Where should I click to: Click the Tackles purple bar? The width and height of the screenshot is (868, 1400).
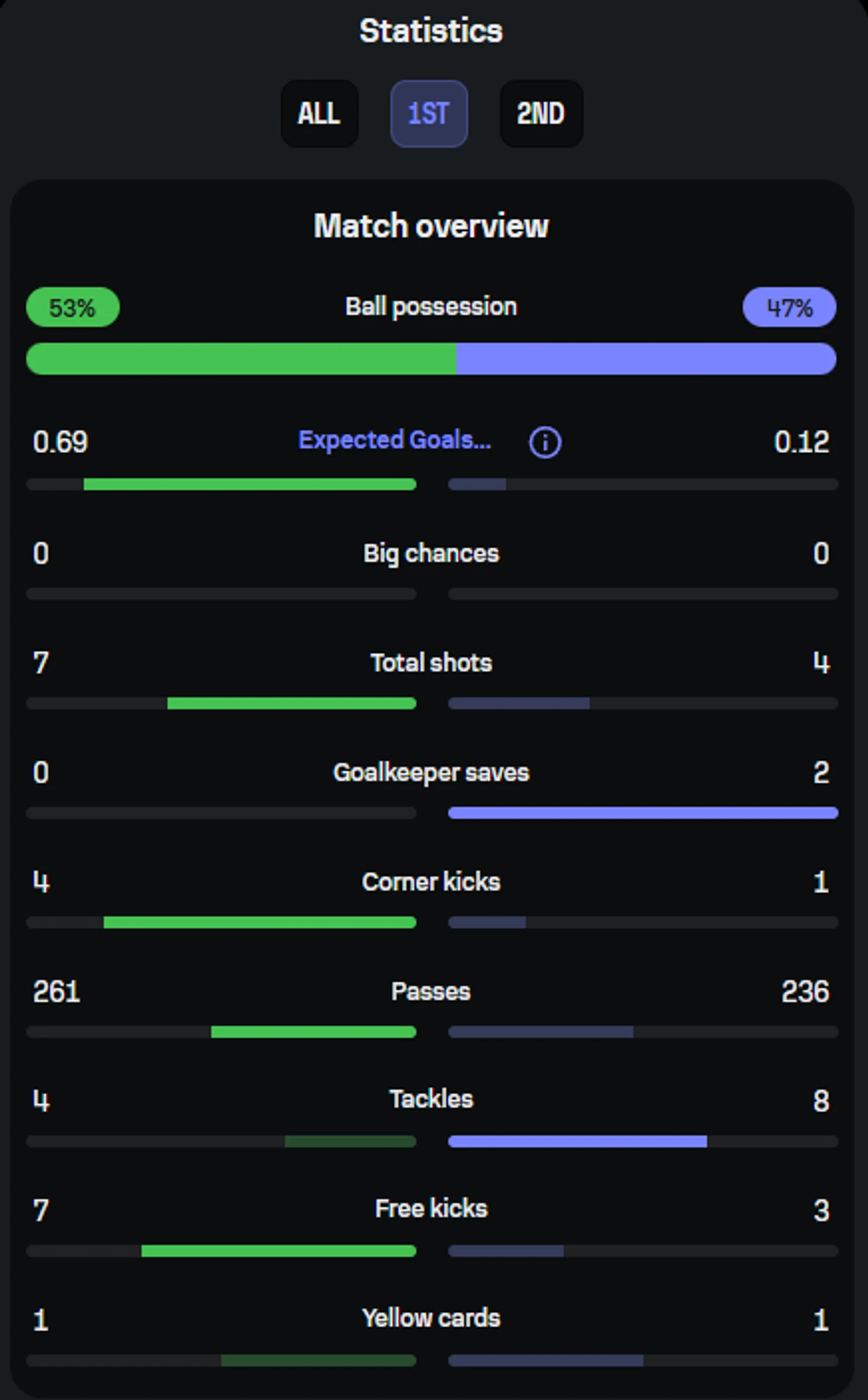[x=577, y=1141]
